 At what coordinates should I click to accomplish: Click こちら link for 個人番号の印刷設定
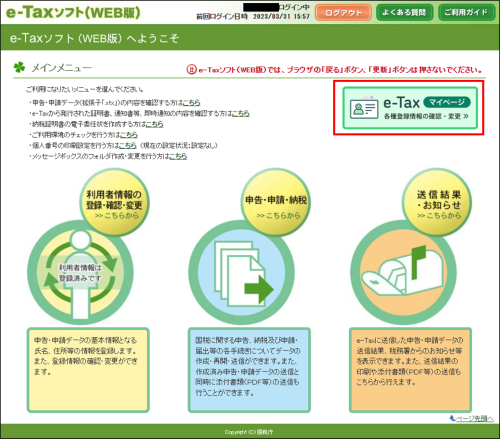click(128, 145)
